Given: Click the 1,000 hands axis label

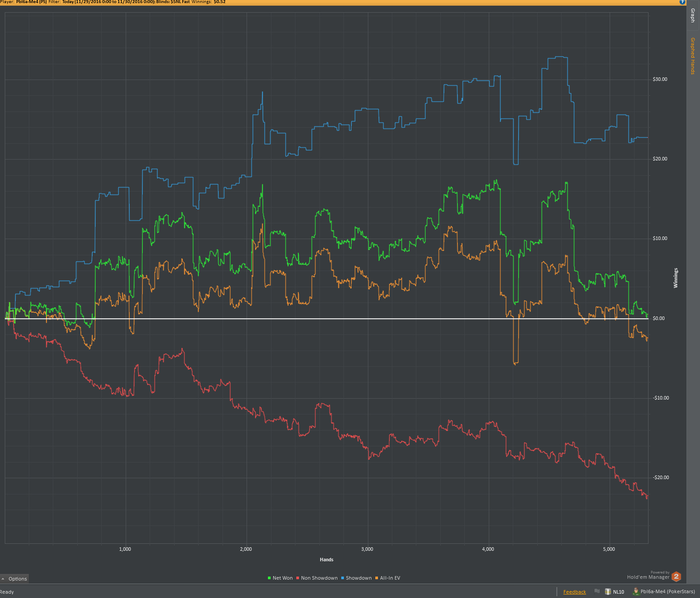Looking at the screenshot, I should 125,549.
